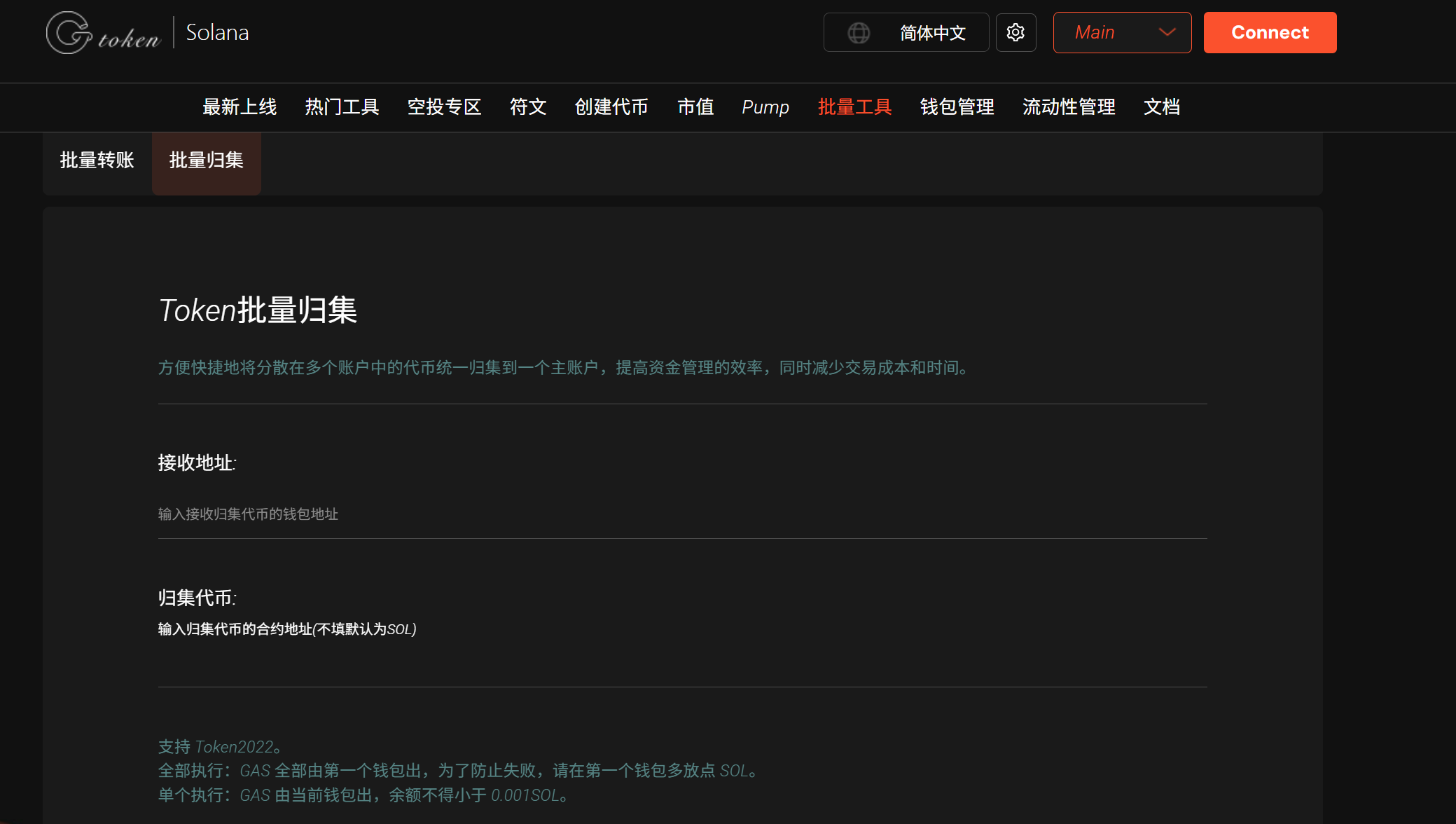Expand the Main network dropdown
Viewport: 1456px width, 824px height.
click(x=1122, y=32)
